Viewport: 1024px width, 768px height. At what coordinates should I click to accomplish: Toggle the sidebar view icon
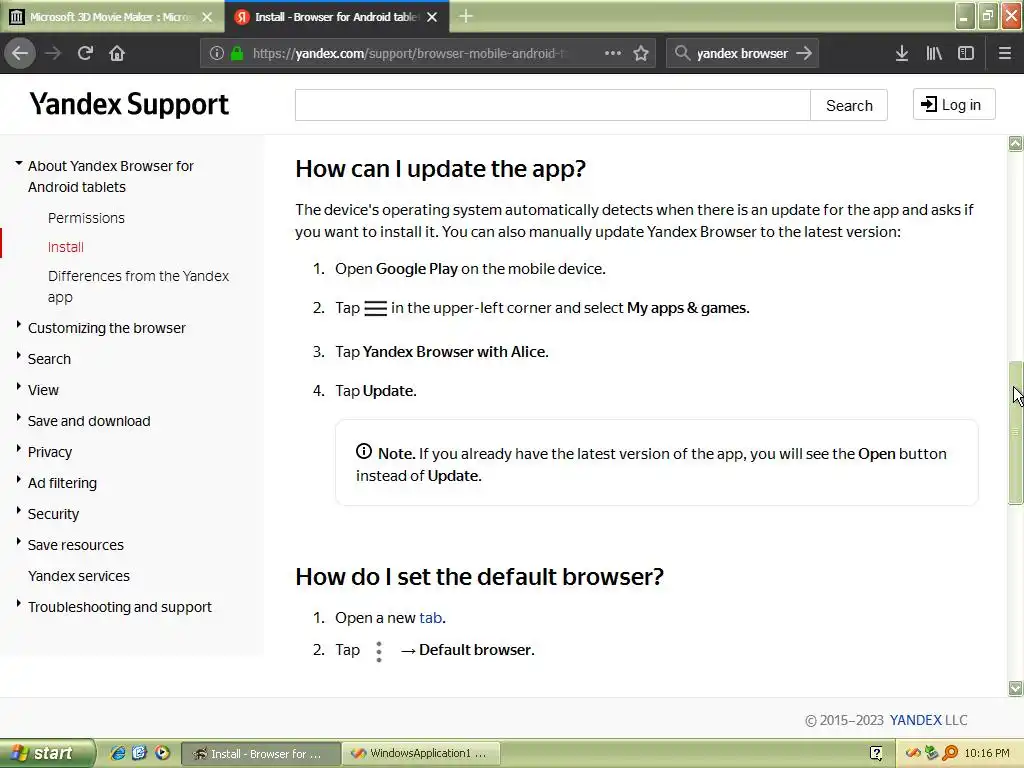point(966,53)
